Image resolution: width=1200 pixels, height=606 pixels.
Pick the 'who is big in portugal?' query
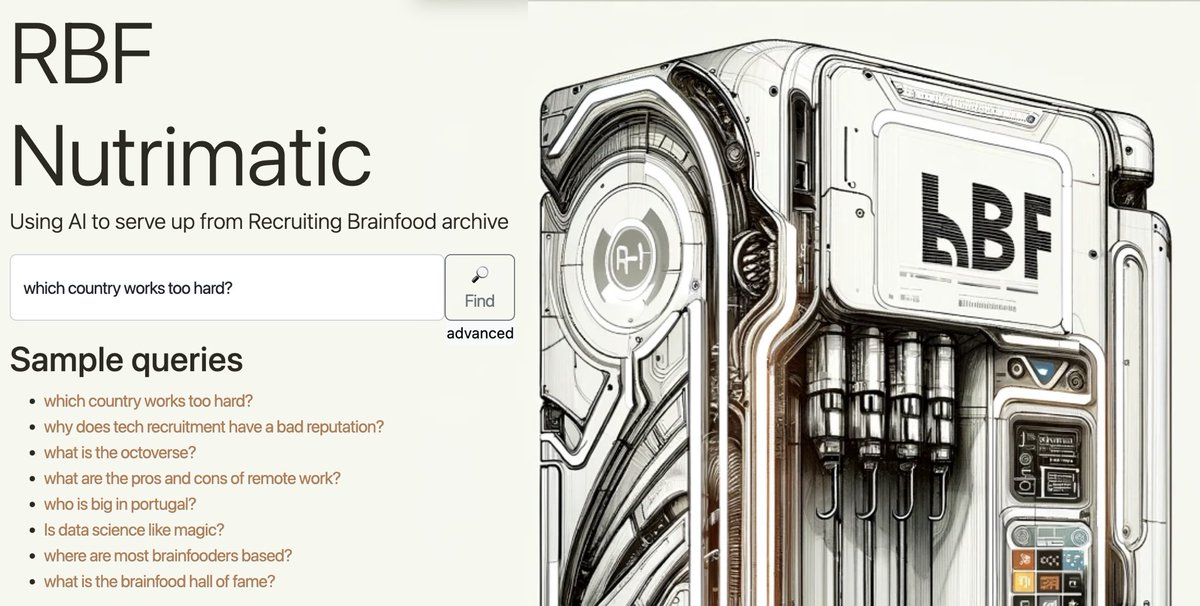[120, 504]
